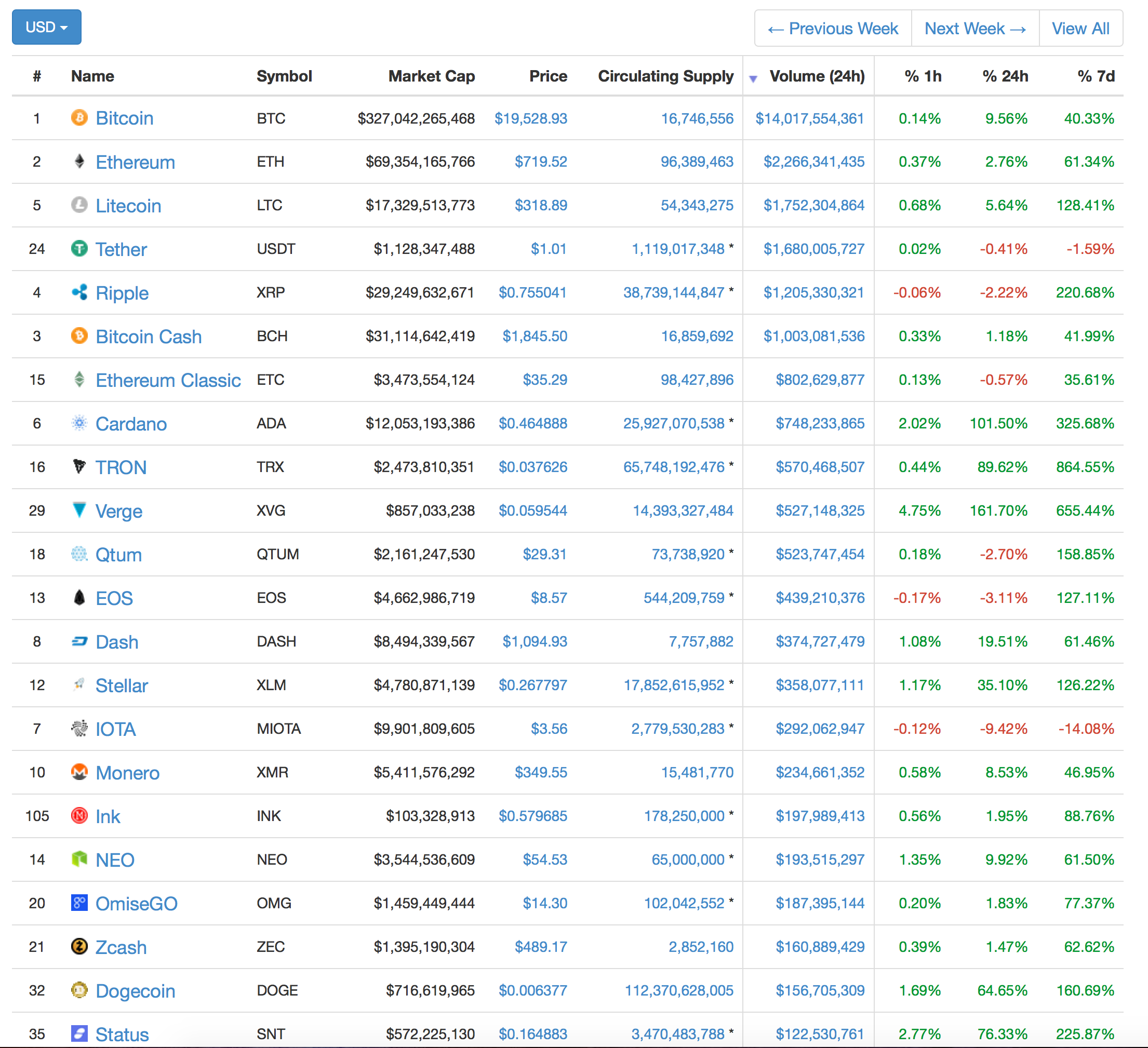Click Monero price $349.55

tap(541, 772)
